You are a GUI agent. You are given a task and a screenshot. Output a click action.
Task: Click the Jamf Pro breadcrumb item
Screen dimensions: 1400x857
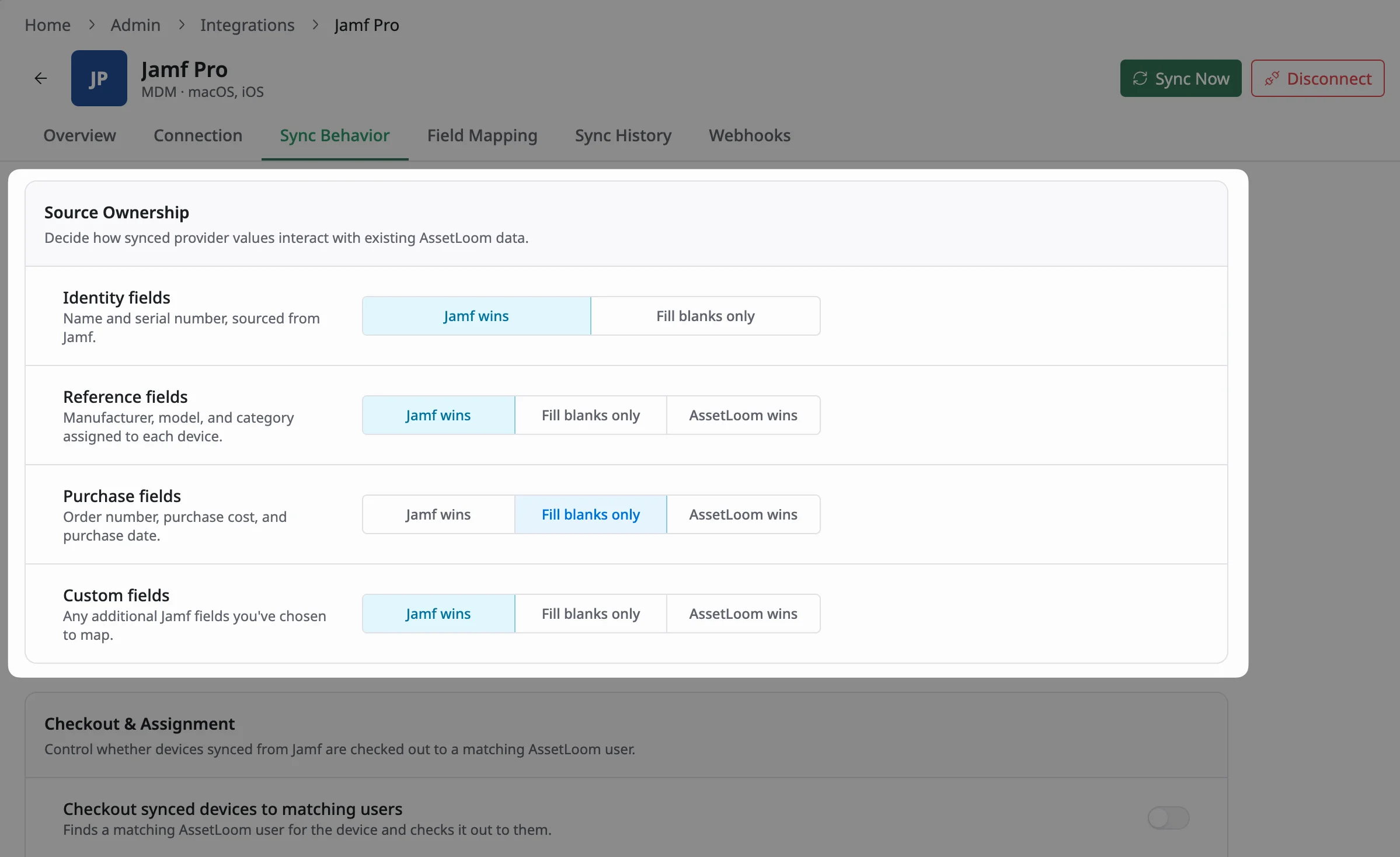click(x=367, y=25)
